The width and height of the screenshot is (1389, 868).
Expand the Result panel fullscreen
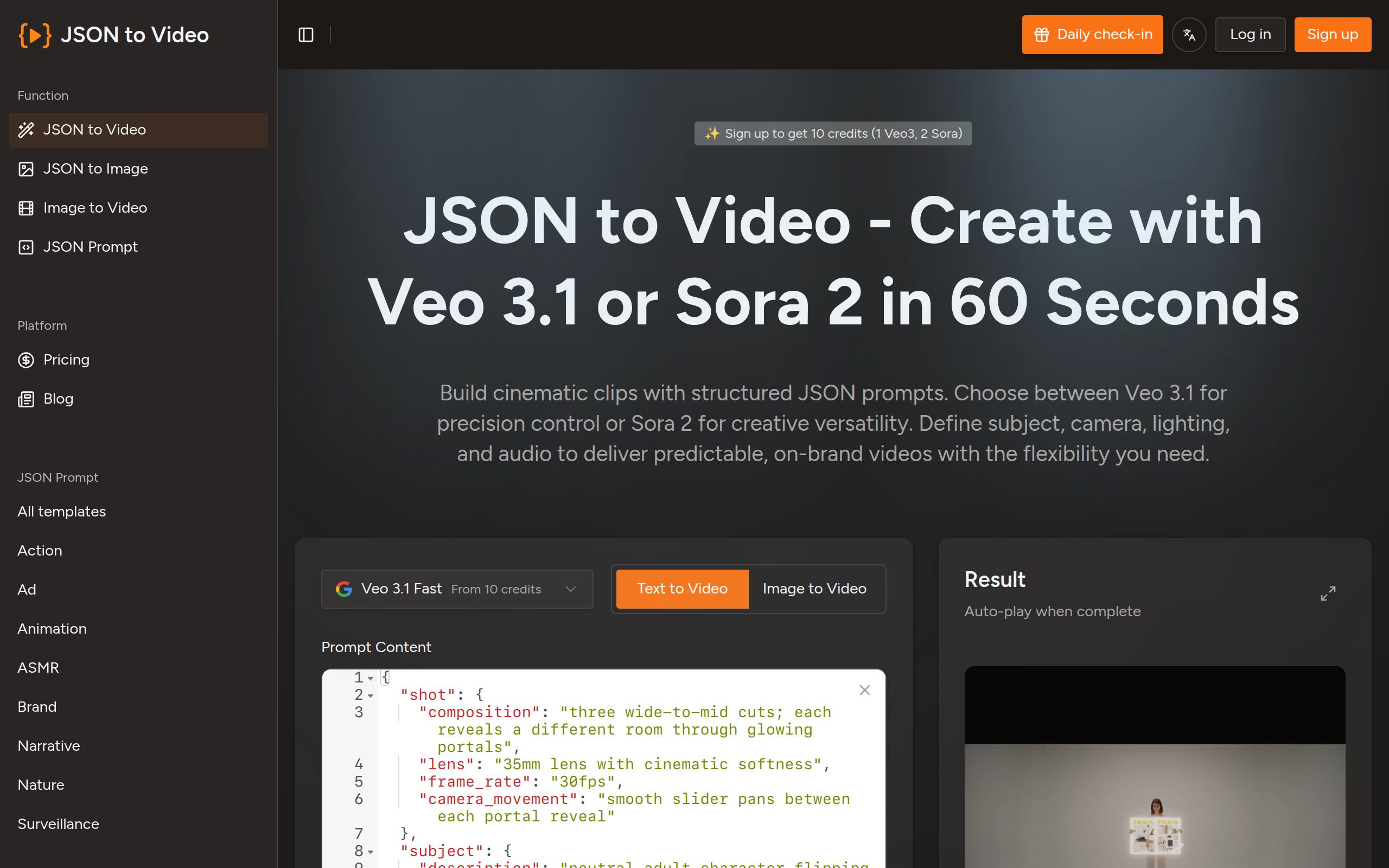click(1328, 593)
